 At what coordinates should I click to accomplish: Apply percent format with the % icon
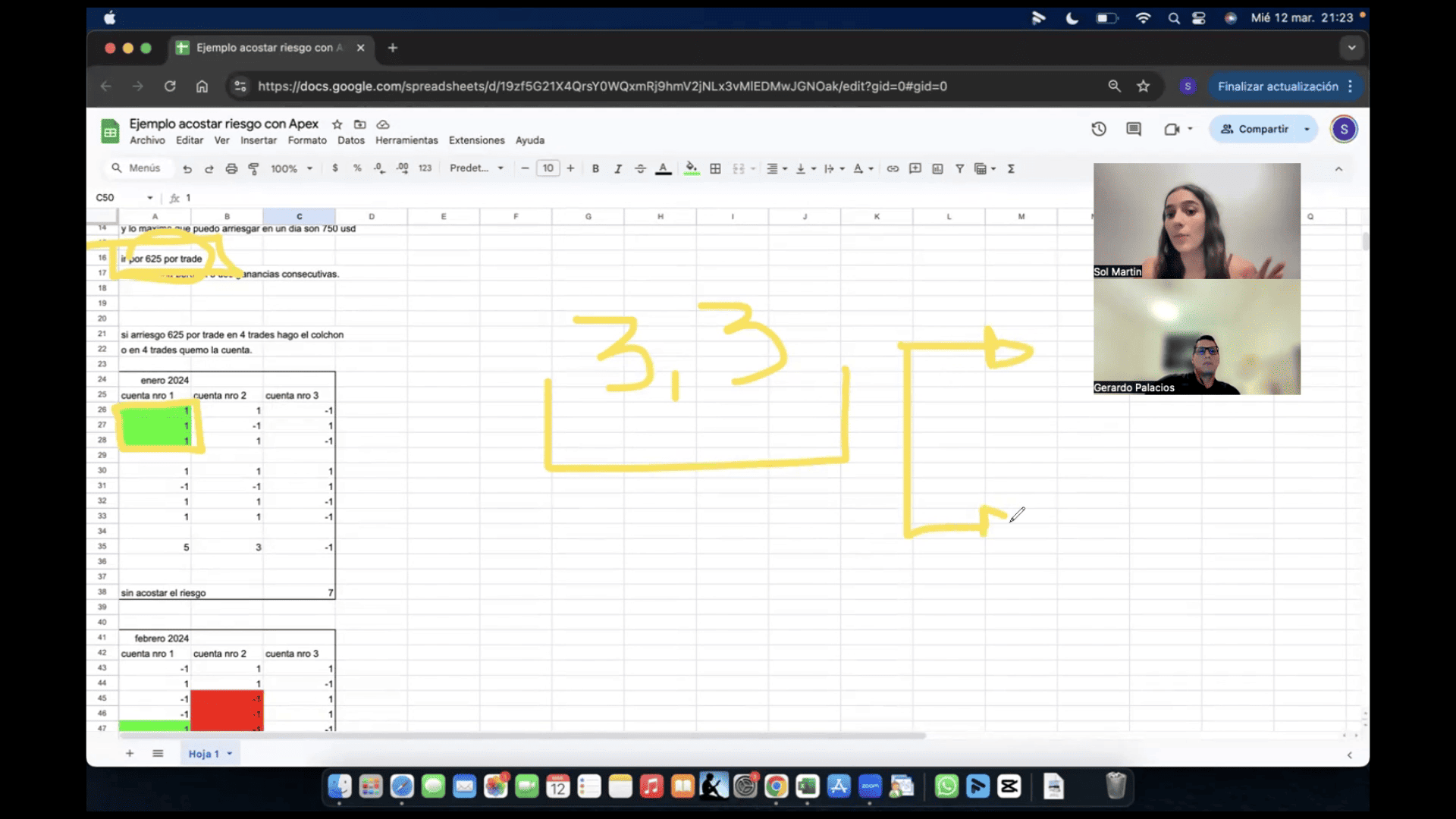357,168
